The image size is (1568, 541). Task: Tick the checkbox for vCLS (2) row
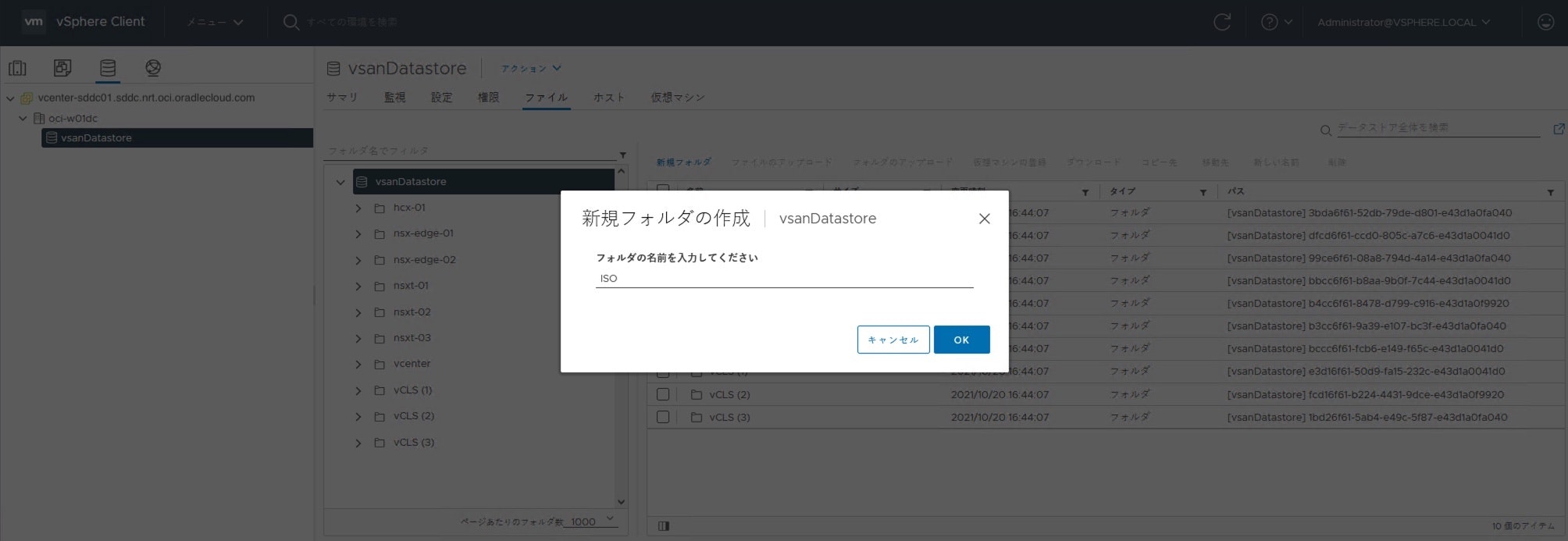point(663,394)
